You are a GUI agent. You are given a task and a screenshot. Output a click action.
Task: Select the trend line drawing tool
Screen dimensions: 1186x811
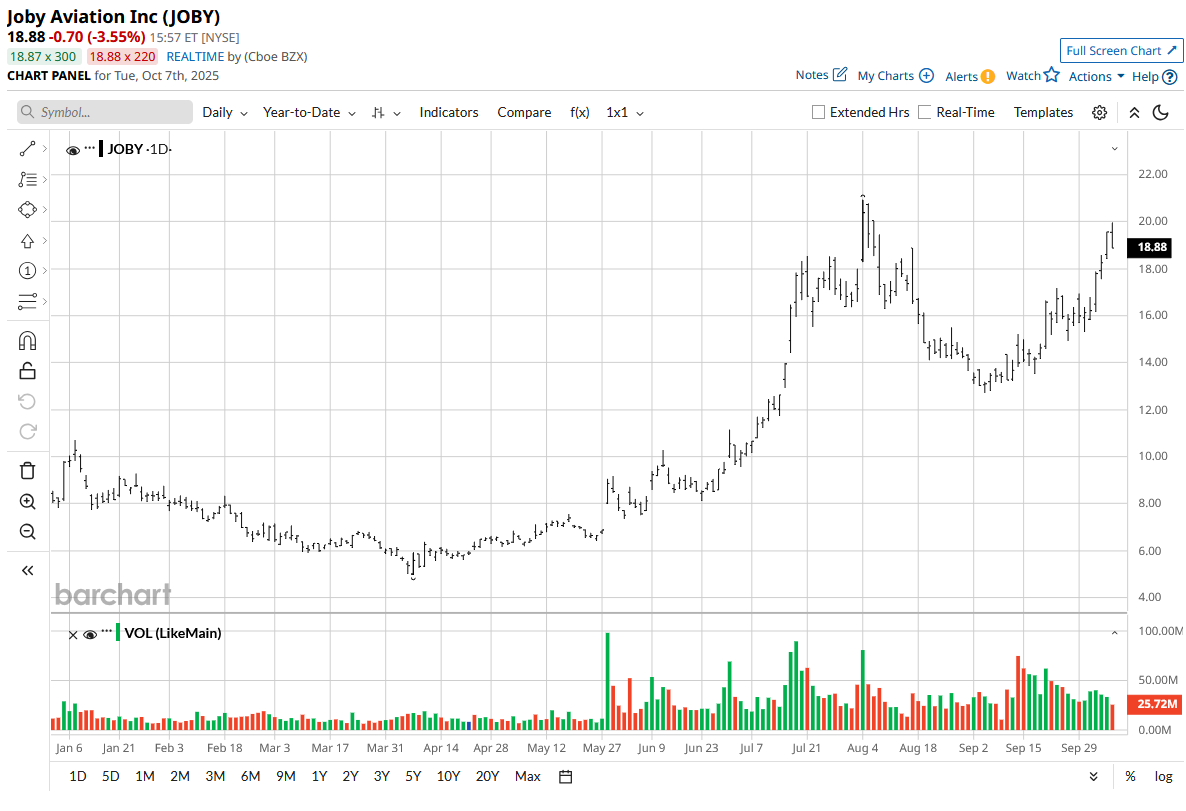[27, 149]
